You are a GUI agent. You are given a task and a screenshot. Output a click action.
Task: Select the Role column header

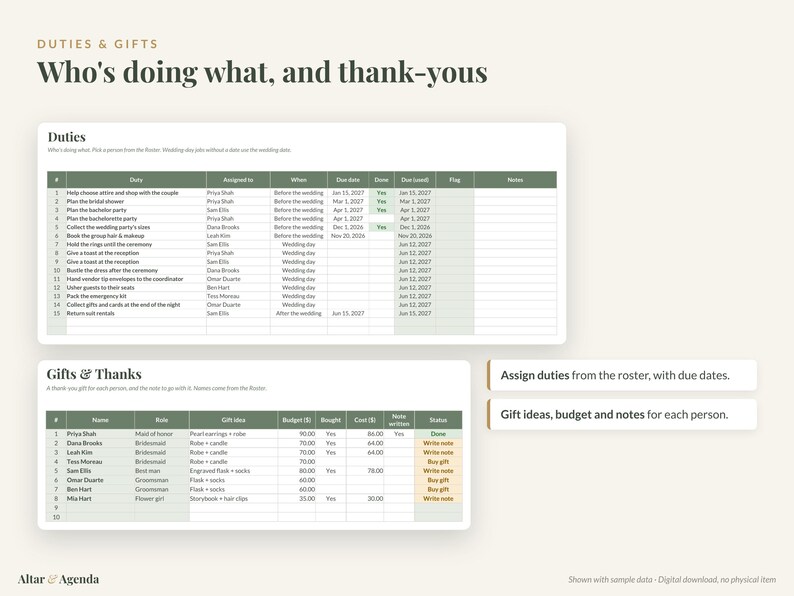(162, 420)
